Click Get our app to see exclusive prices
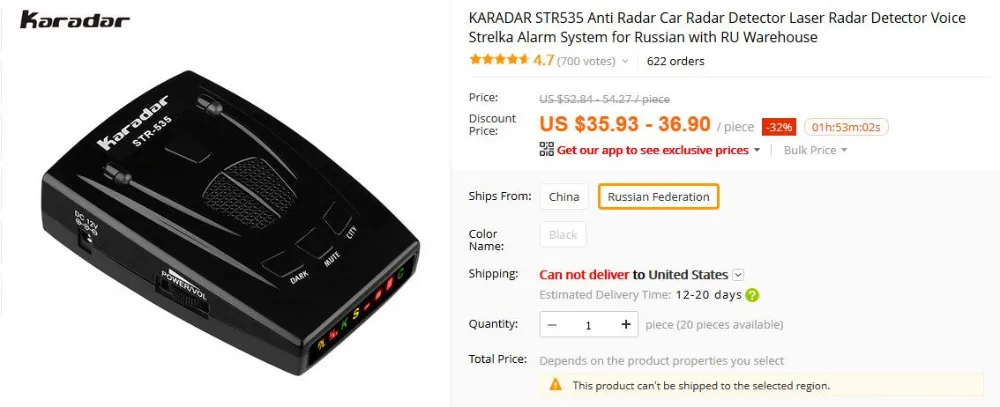 [x=652, y=150]
